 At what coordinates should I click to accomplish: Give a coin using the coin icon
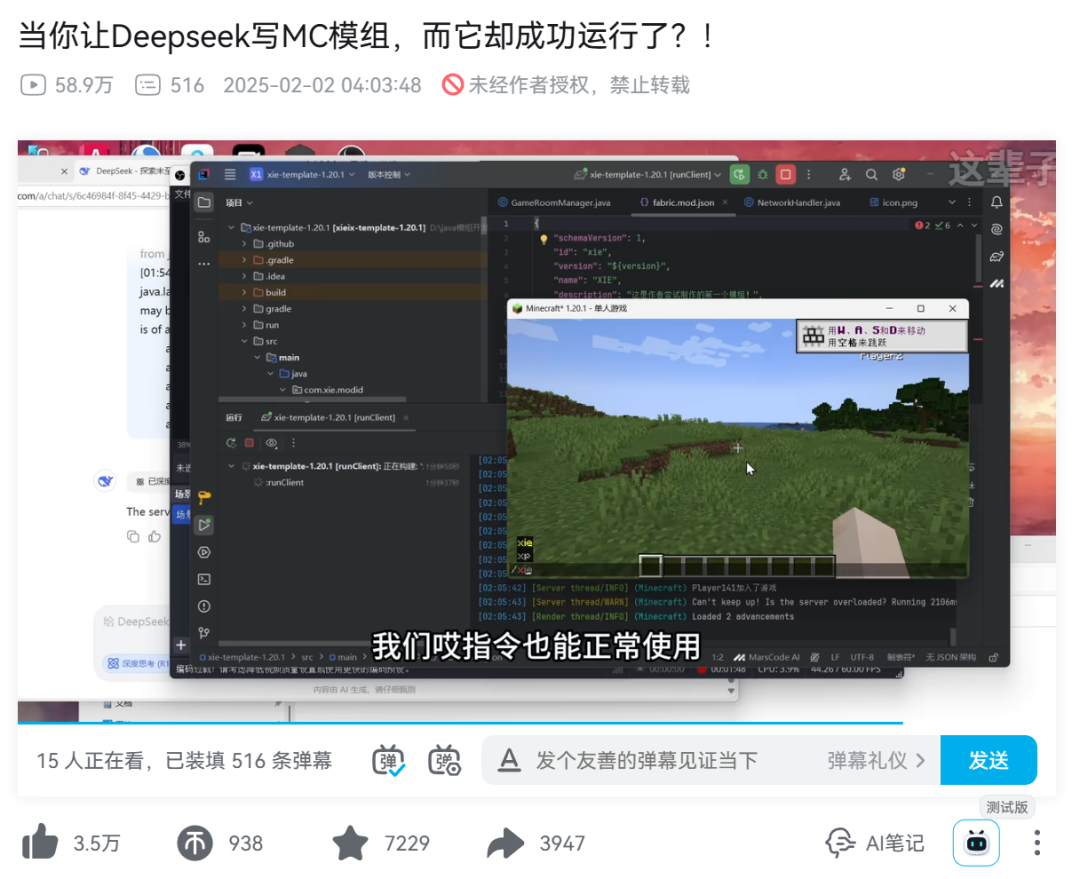tap(195, 843)
